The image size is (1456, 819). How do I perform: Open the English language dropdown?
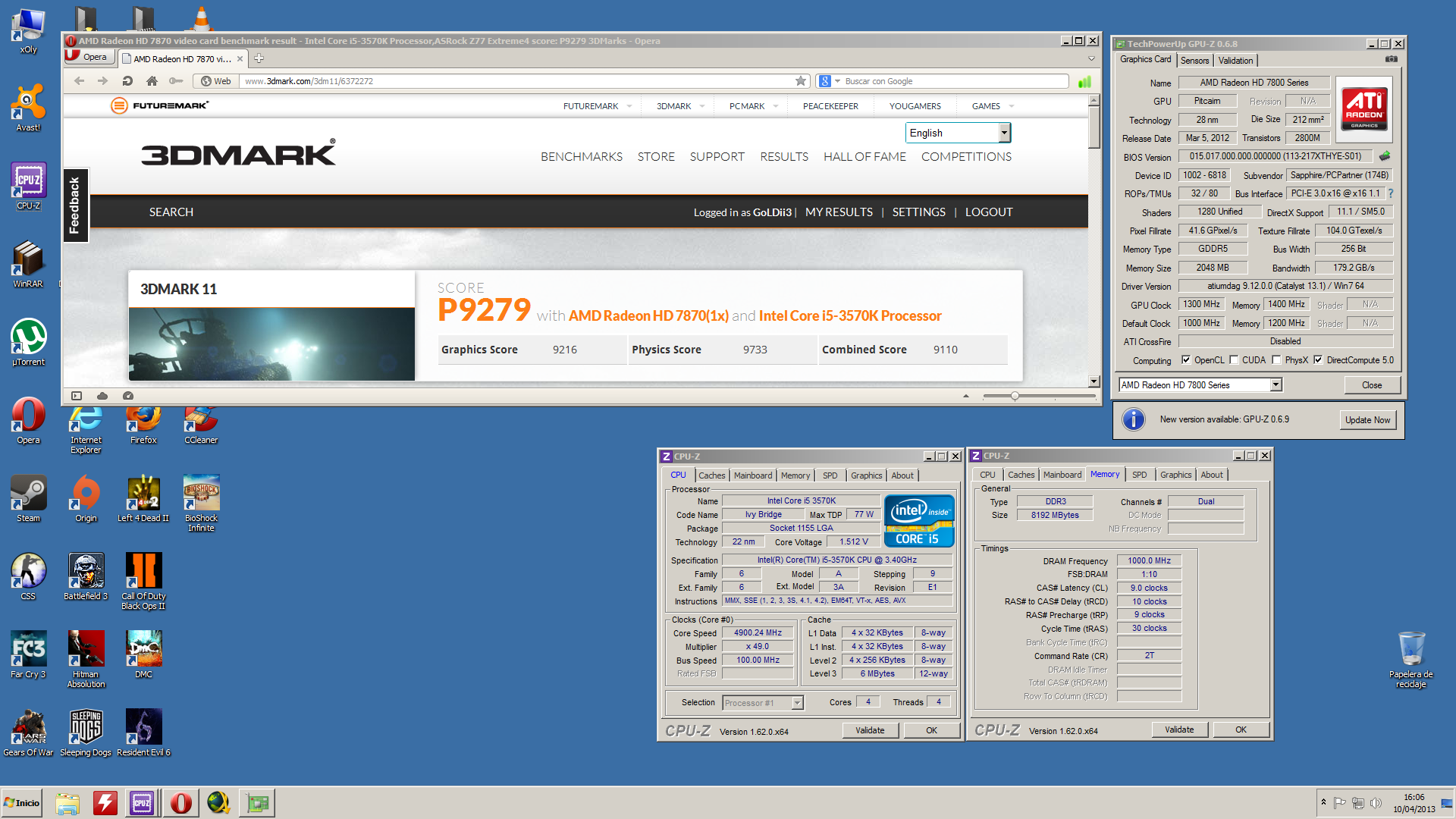click(x=1004, y=133)
